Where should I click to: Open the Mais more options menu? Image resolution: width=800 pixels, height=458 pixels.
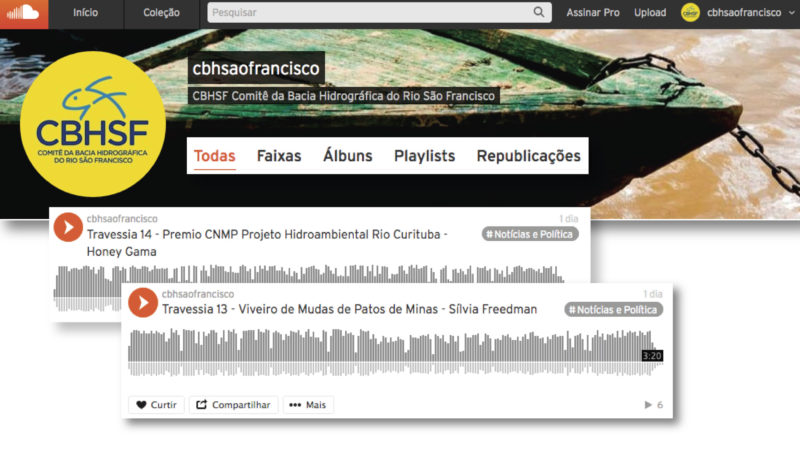click(308, 405)
